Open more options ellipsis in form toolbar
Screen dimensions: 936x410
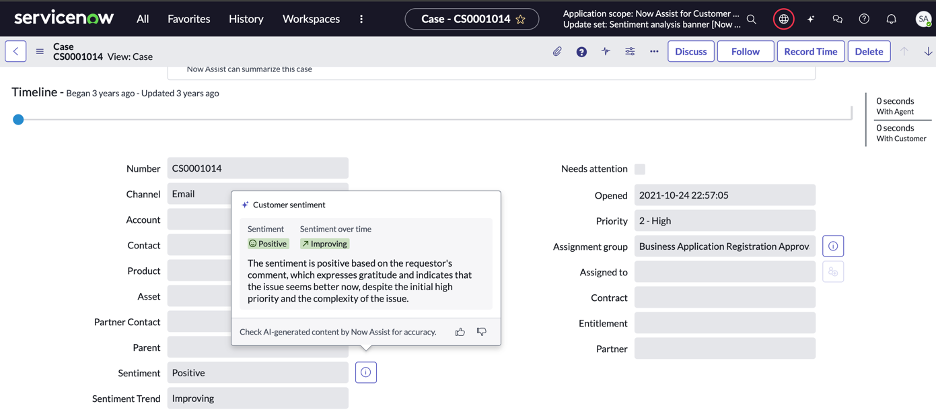click(654, 51)
